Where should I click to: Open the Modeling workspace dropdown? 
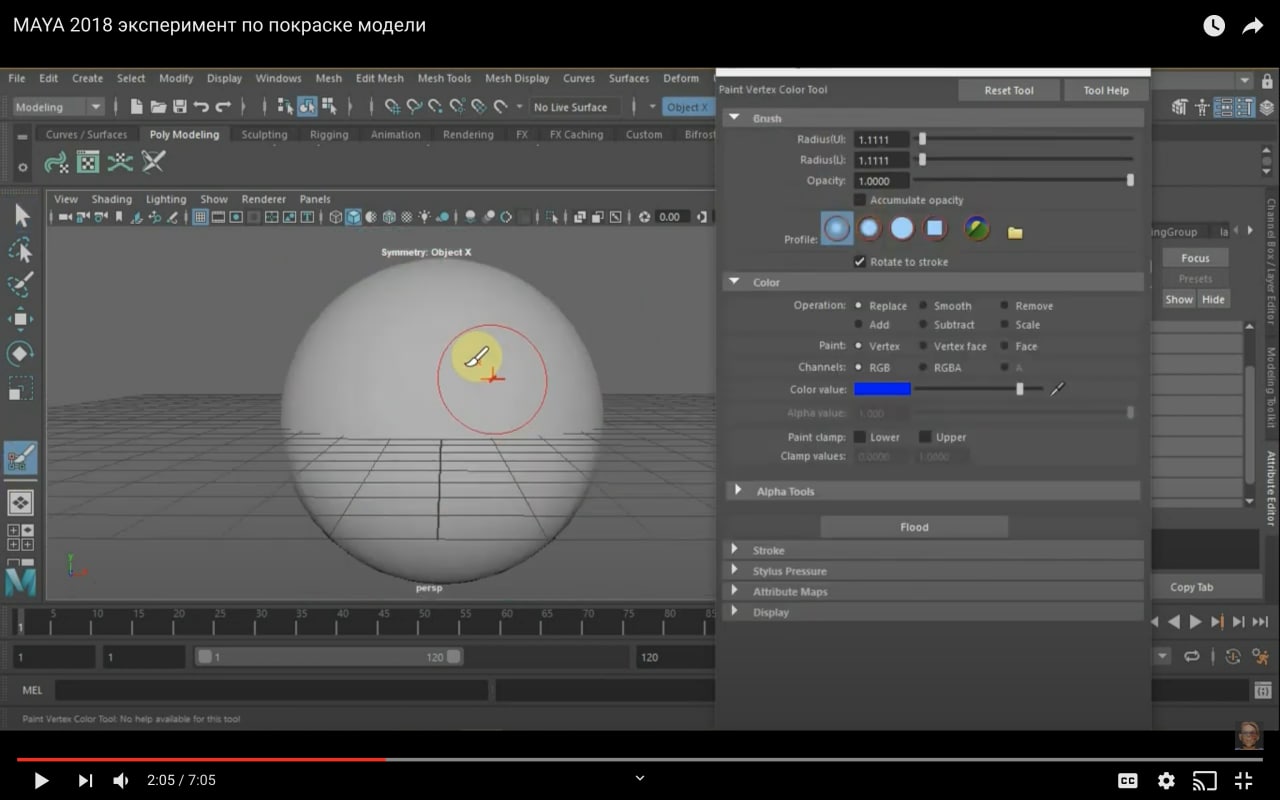pos(58,107)
